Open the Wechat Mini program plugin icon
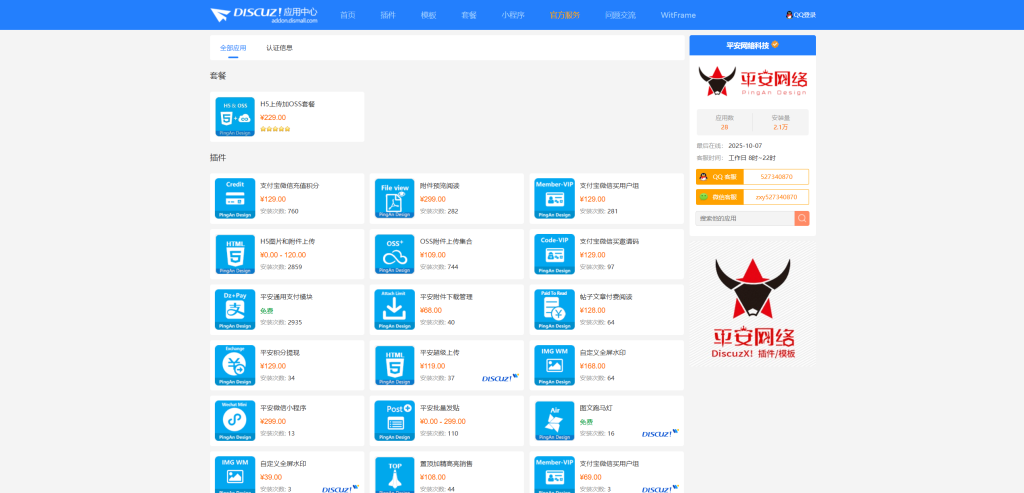This screenshot has height=493, width=1024. [x=235, y=421]
